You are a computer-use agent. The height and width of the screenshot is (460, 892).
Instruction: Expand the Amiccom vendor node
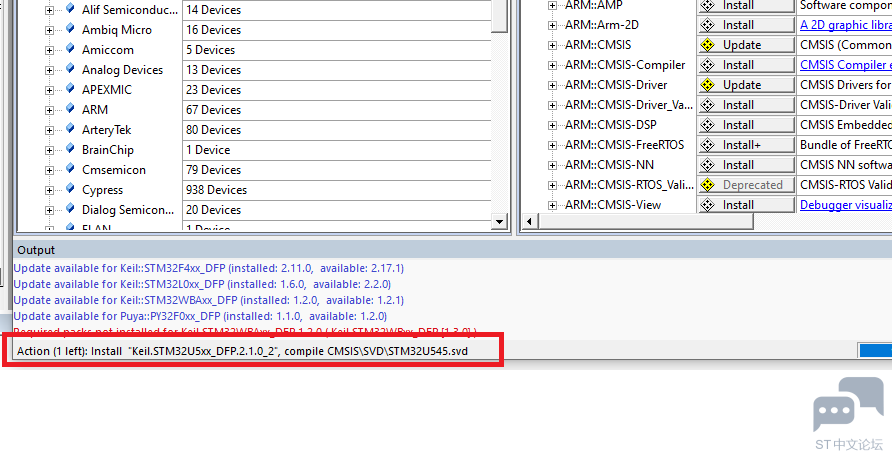[x=49, y=50]
